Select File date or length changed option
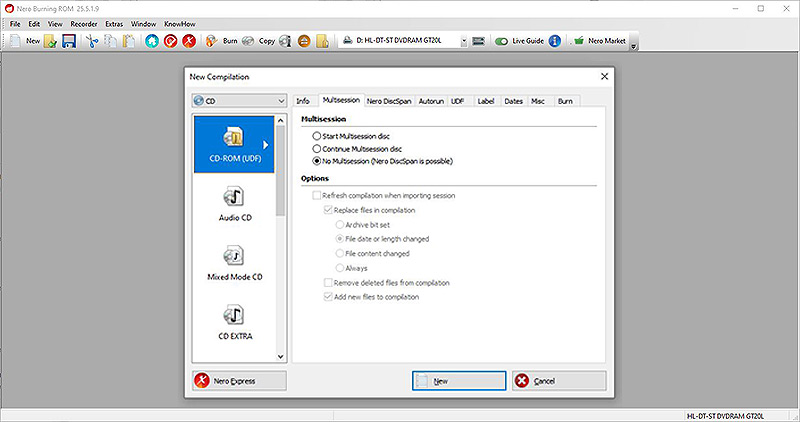The image size is (800, 422). tap(339, 239)
